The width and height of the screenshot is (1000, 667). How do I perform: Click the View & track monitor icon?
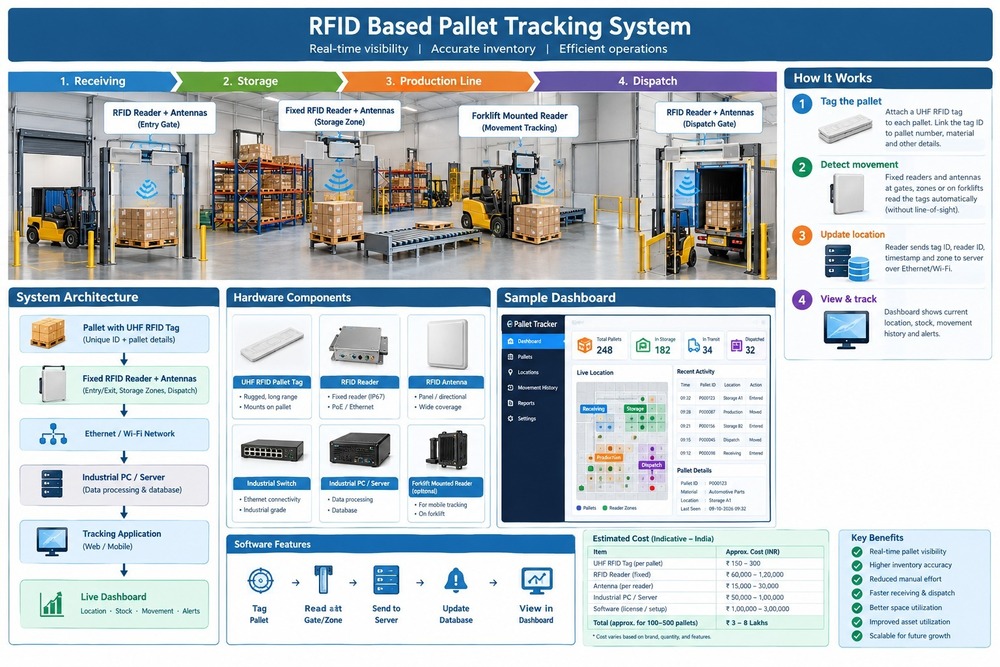(846, 329)
